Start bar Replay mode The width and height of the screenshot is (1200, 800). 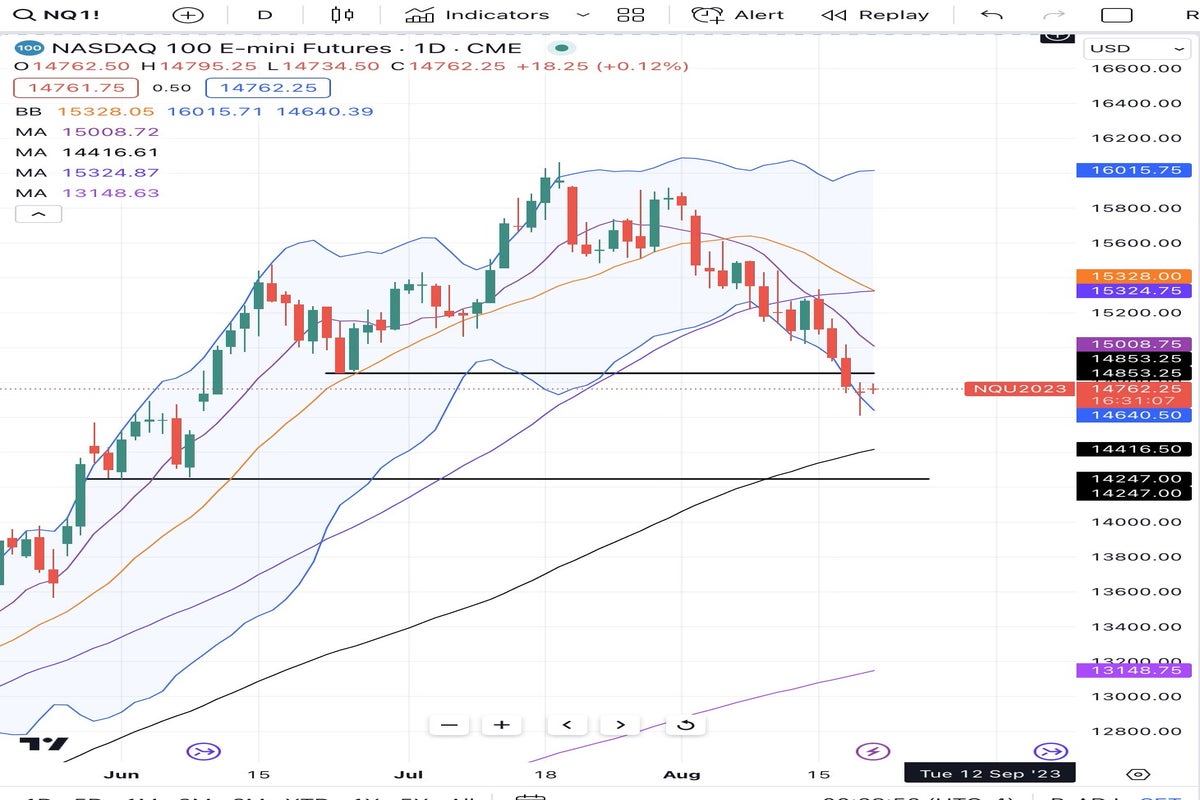pyautogui.click(x=875, y=15)
